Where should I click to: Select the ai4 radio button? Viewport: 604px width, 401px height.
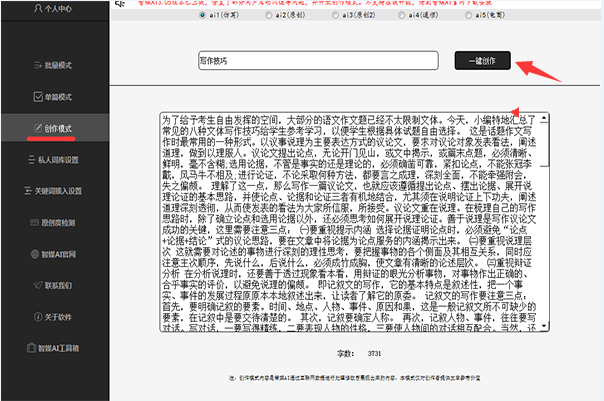point(402,15)
